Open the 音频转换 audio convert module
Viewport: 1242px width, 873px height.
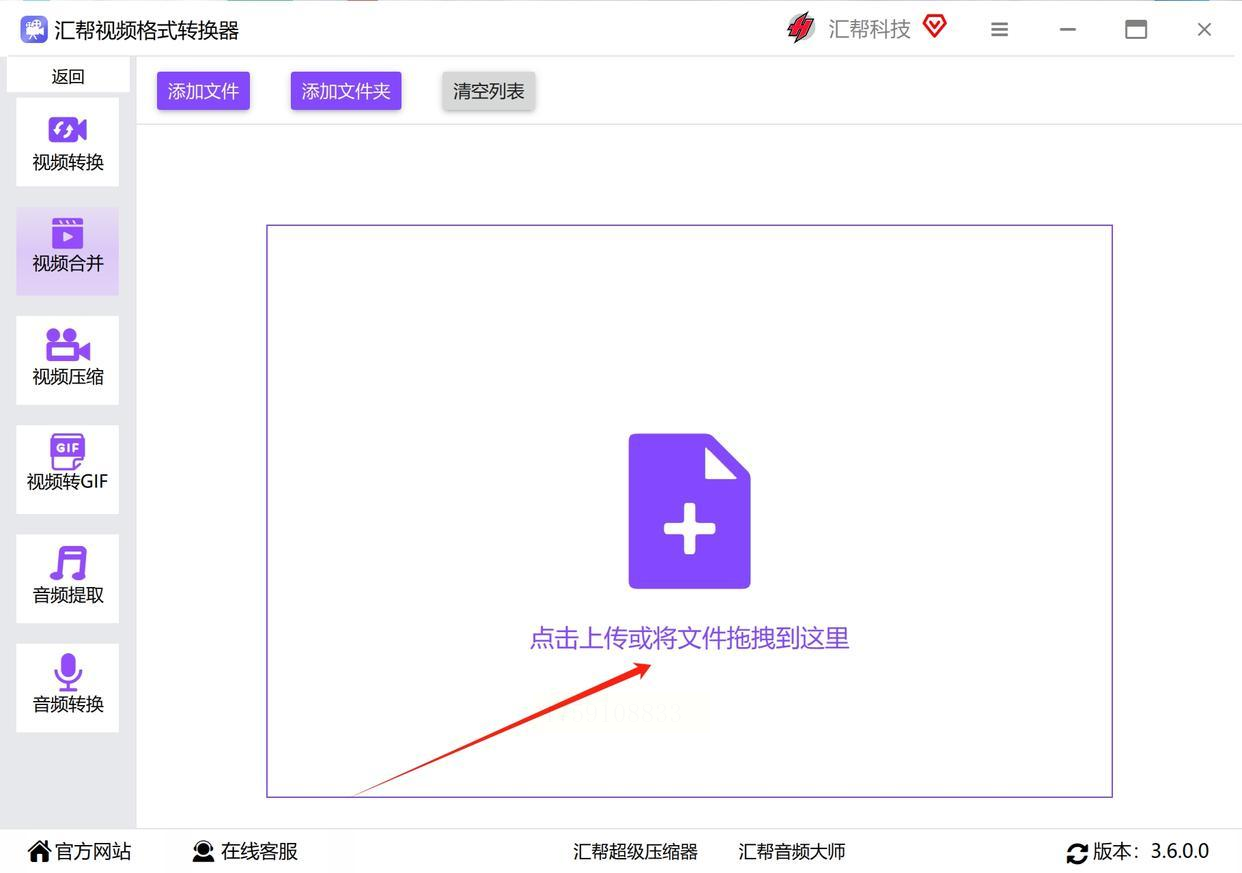[67, 688]
